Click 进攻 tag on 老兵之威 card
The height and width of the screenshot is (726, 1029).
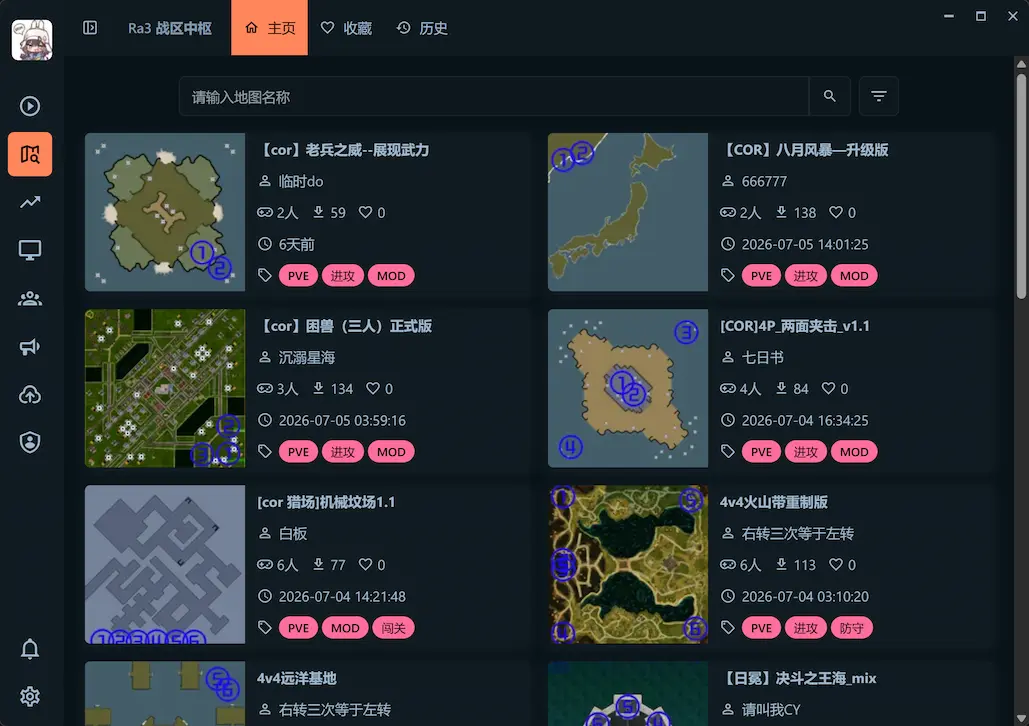[343, 276]
